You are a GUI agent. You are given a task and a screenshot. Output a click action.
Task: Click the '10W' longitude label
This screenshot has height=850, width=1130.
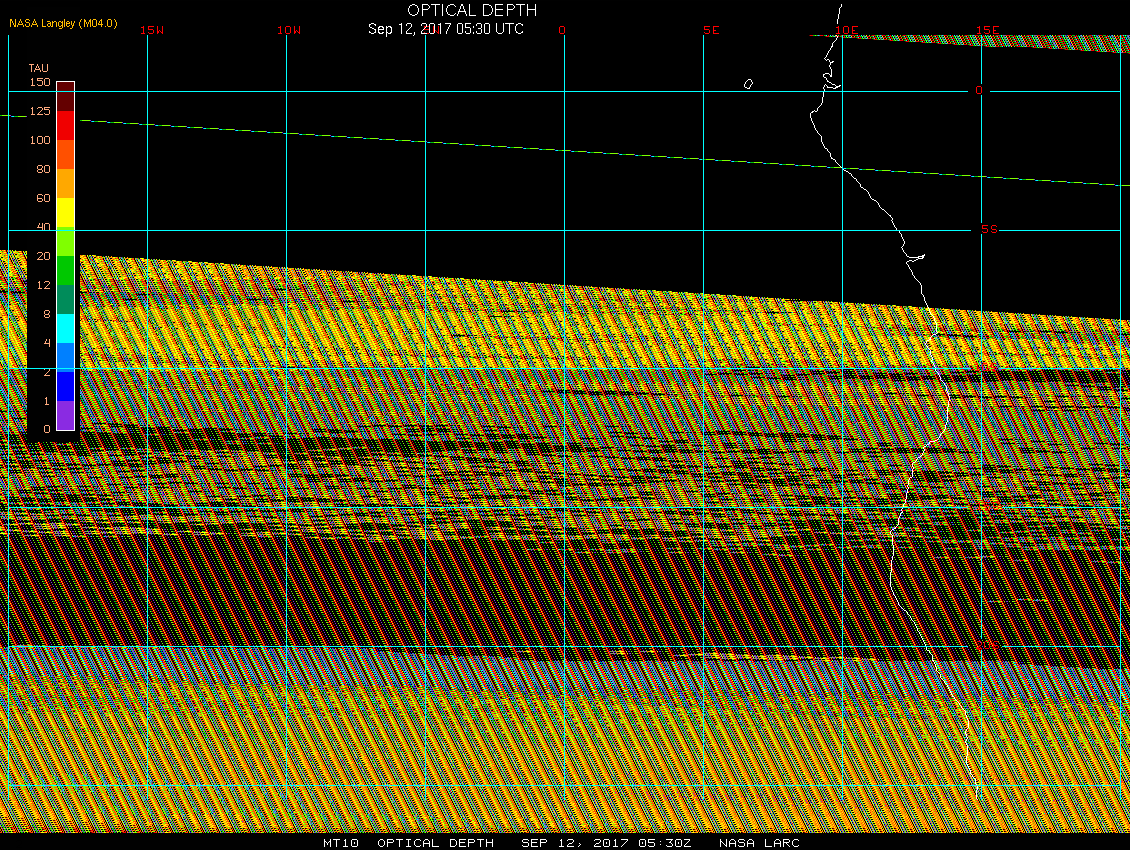pos(289,30)
